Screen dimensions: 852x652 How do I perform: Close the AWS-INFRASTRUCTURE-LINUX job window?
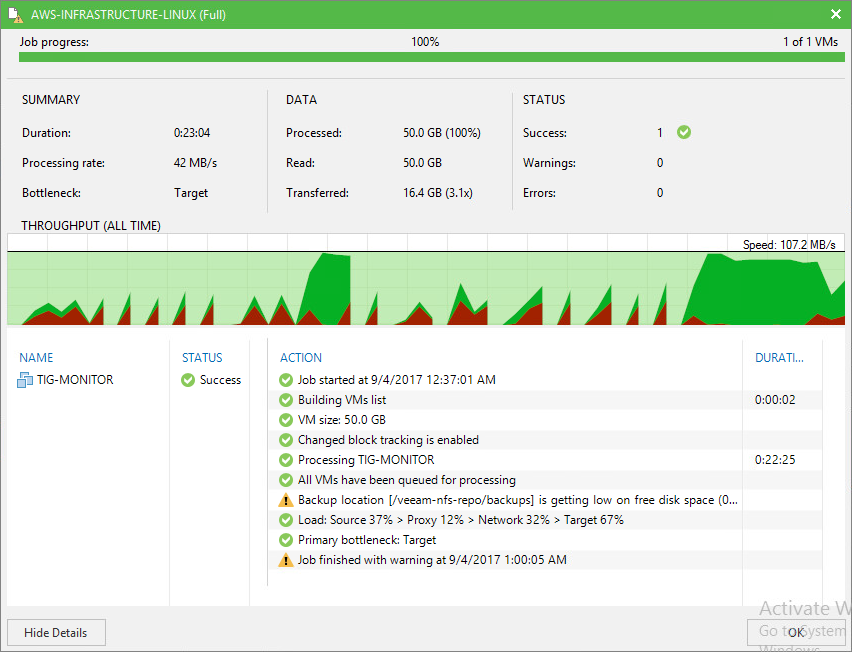[836, 15]
